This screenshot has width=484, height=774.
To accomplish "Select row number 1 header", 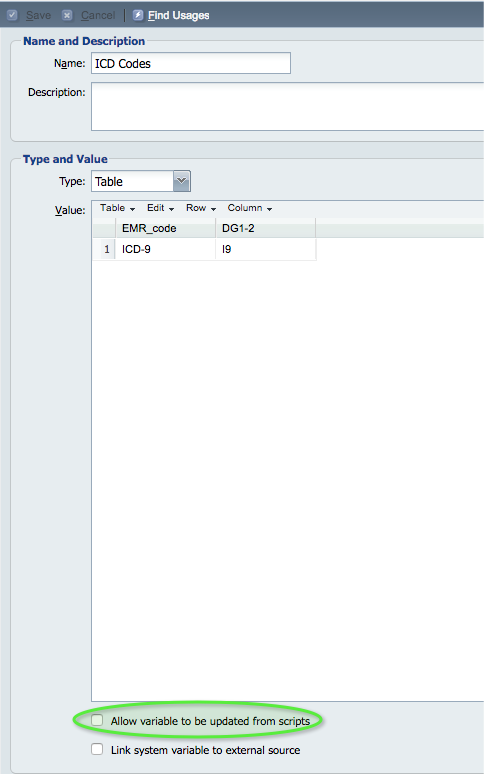I will click(104, 249).
